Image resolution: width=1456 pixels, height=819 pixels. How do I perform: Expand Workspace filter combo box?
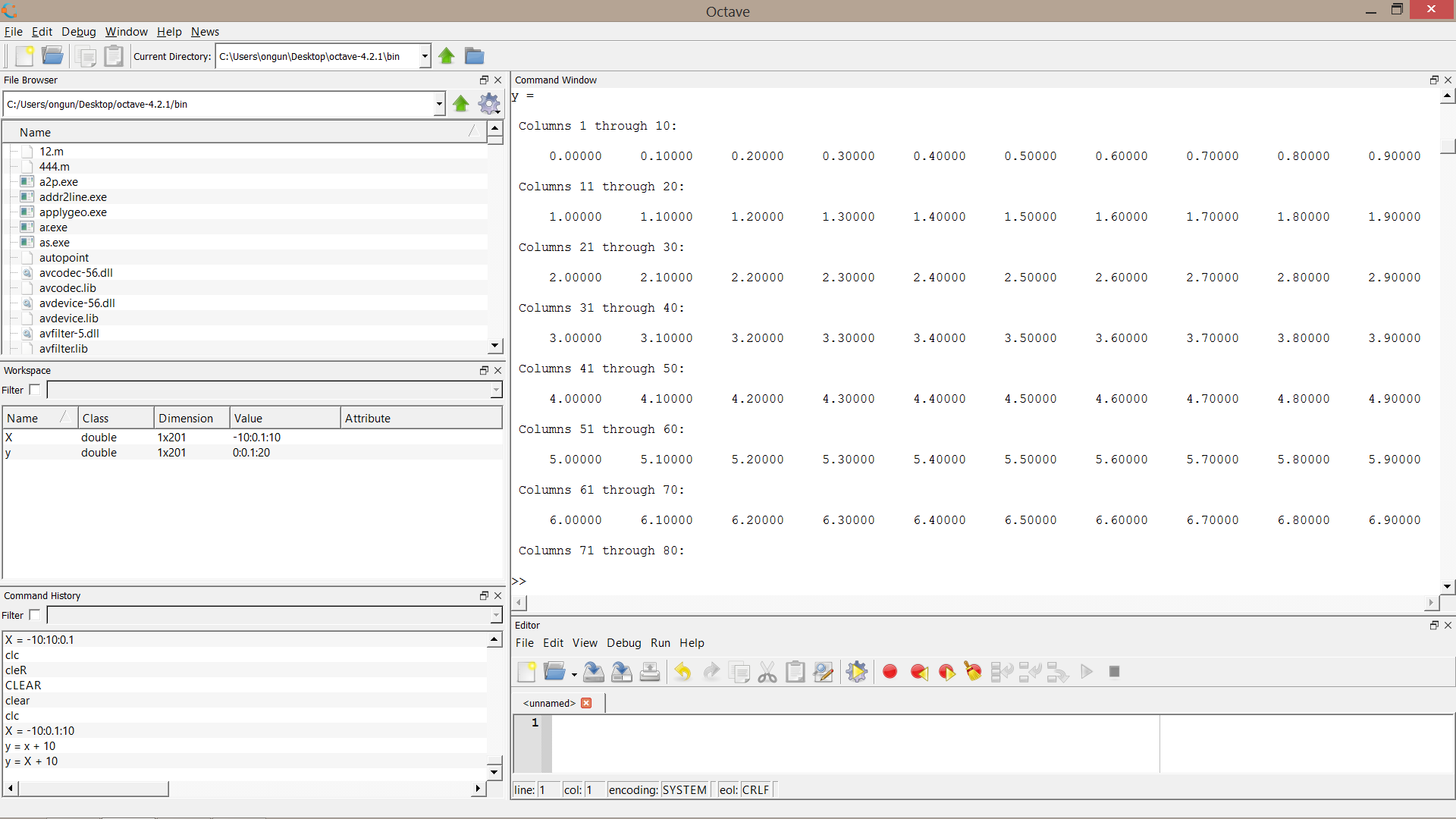pos(496,390)
